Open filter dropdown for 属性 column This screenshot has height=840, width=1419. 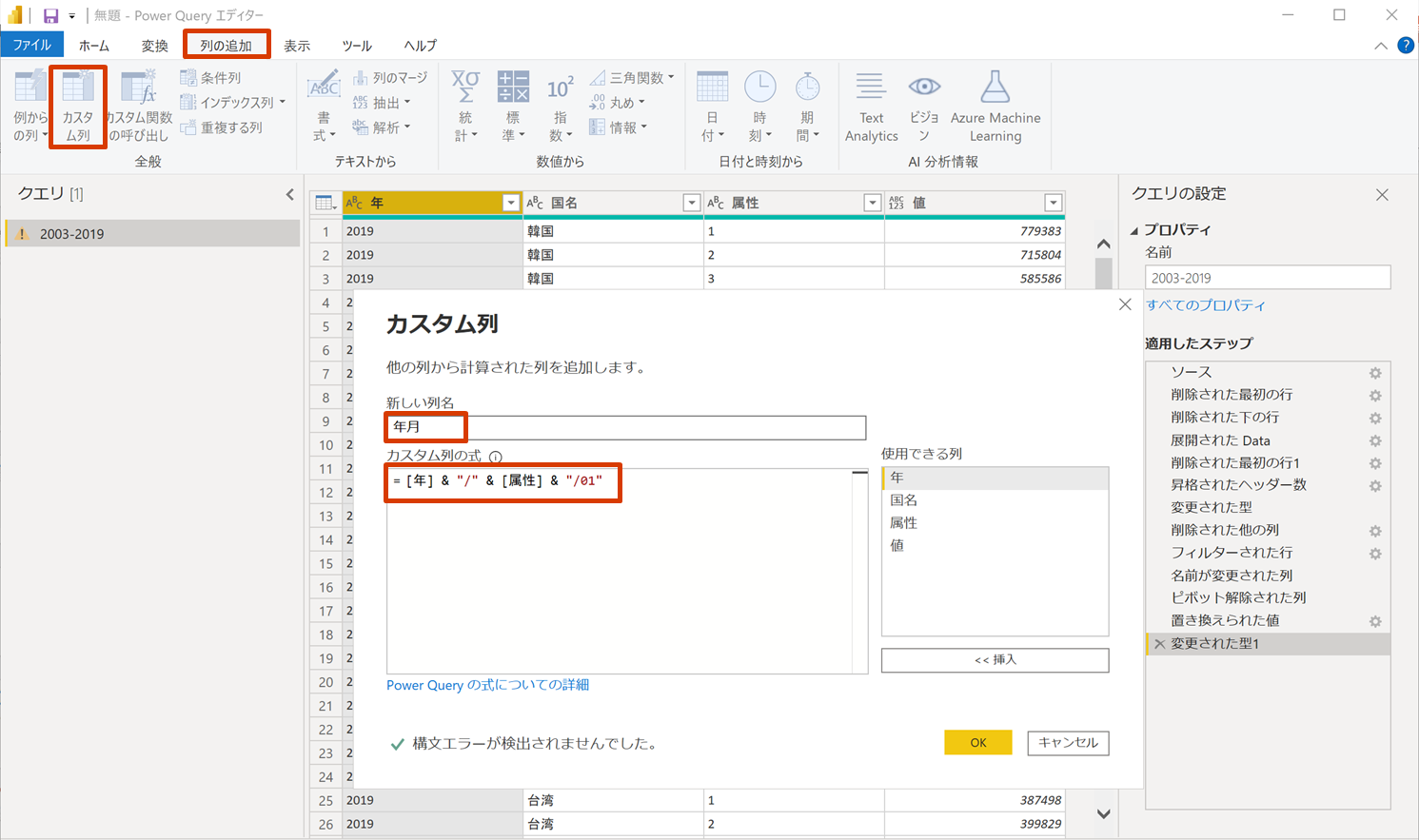(x=872, y=203)
